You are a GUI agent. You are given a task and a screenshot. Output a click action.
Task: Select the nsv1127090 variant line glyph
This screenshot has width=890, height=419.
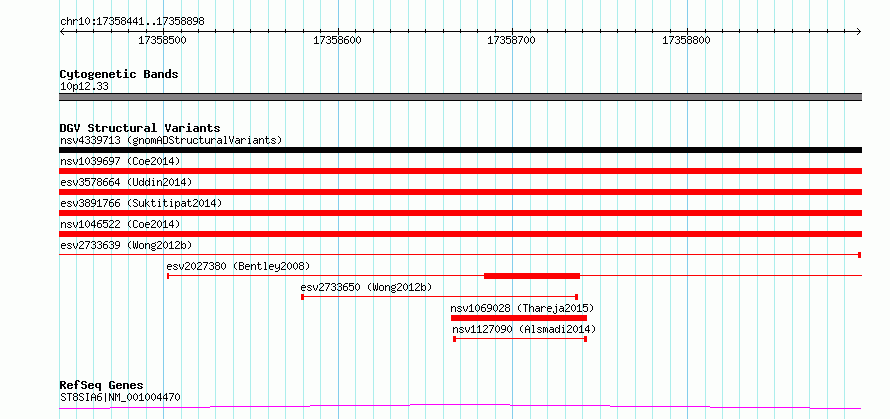520,339
